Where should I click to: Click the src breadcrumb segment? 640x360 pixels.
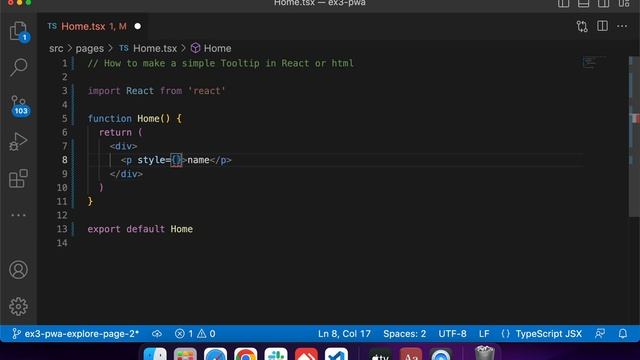tap(56, 49)
